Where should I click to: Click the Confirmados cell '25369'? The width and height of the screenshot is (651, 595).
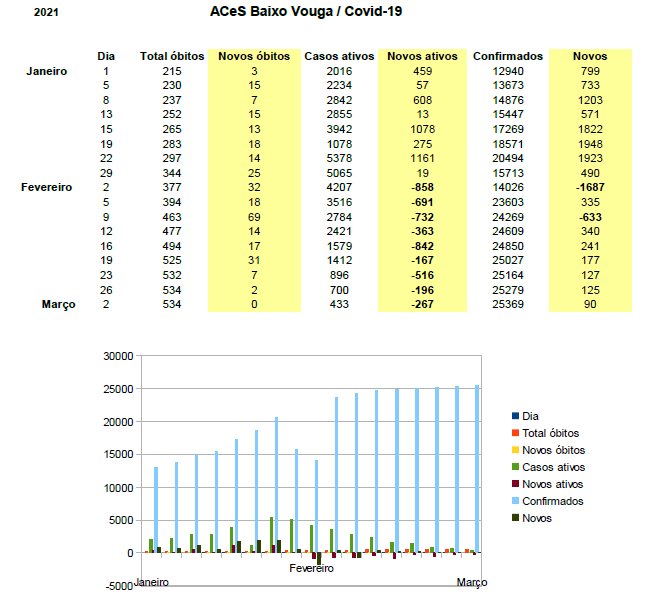click(508, 304)
